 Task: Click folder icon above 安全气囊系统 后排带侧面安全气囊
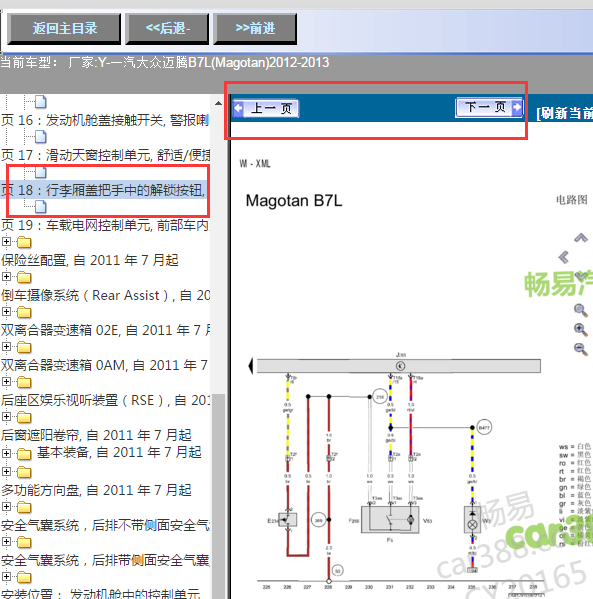(24, 542)
